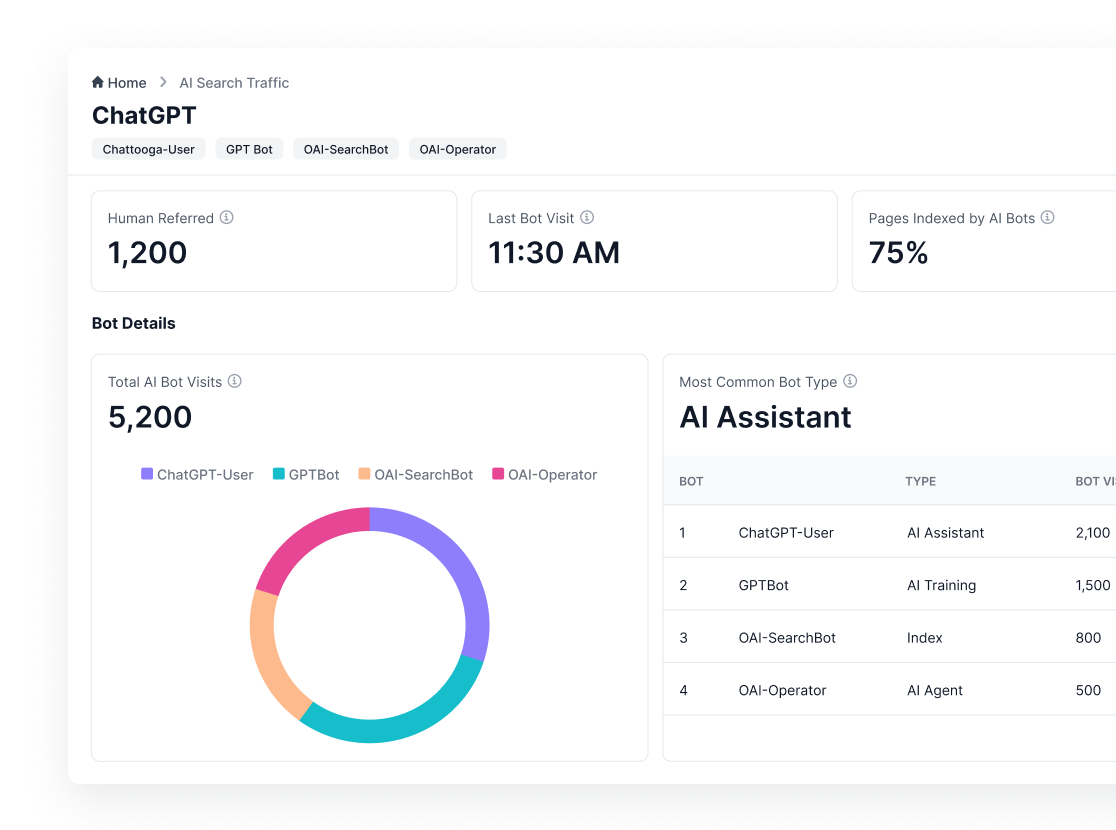The height and width of the screenshot is (830, 1116).
Task: Click the AI Assistant large heading
Action: tap(765, 417)
